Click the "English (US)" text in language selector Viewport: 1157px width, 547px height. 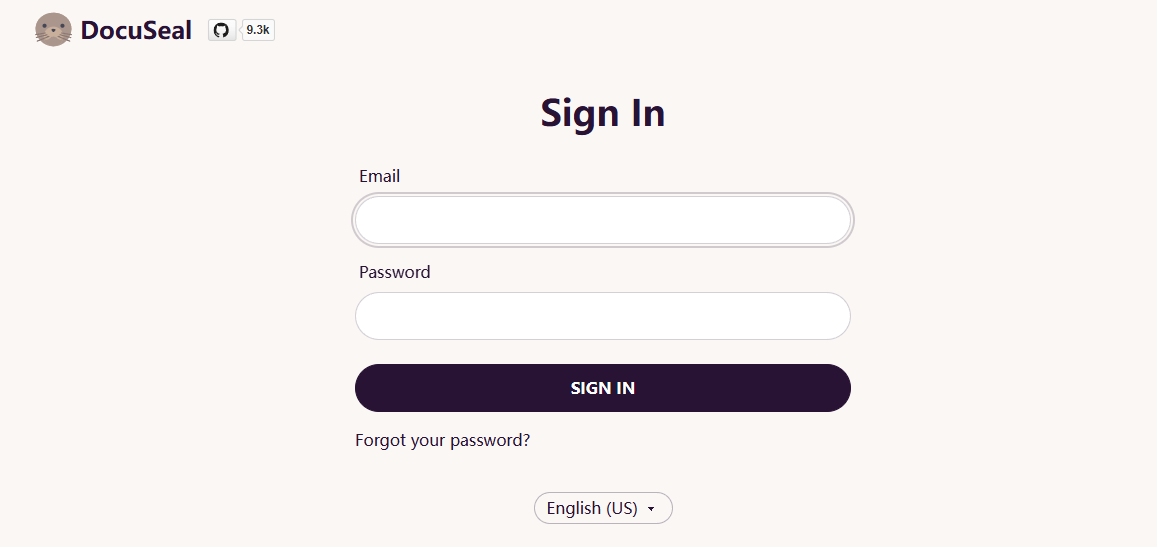(x=592, y=508)
